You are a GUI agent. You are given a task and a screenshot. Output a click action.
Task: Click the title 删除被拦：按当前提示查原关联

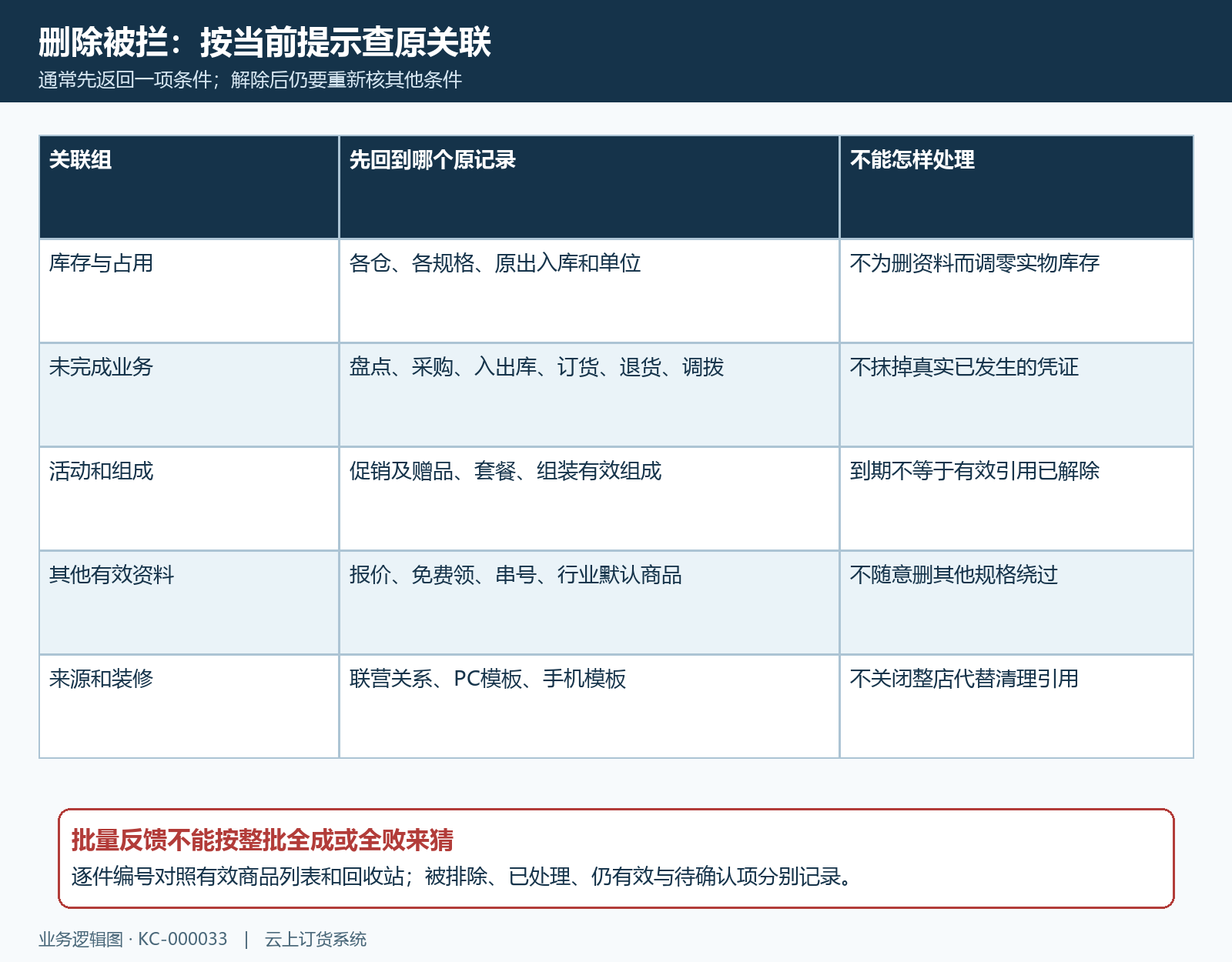pos(265,42)
